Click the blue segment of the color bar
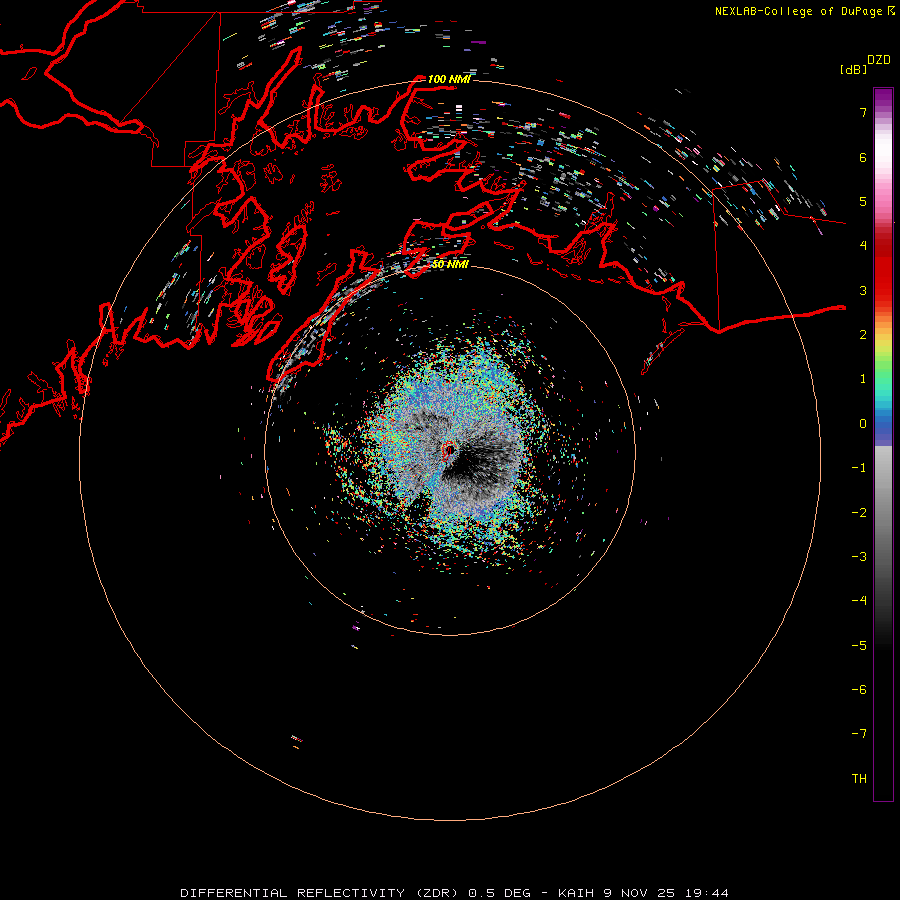The width and height of the screenshot is (900, 900). pos(883,428)
